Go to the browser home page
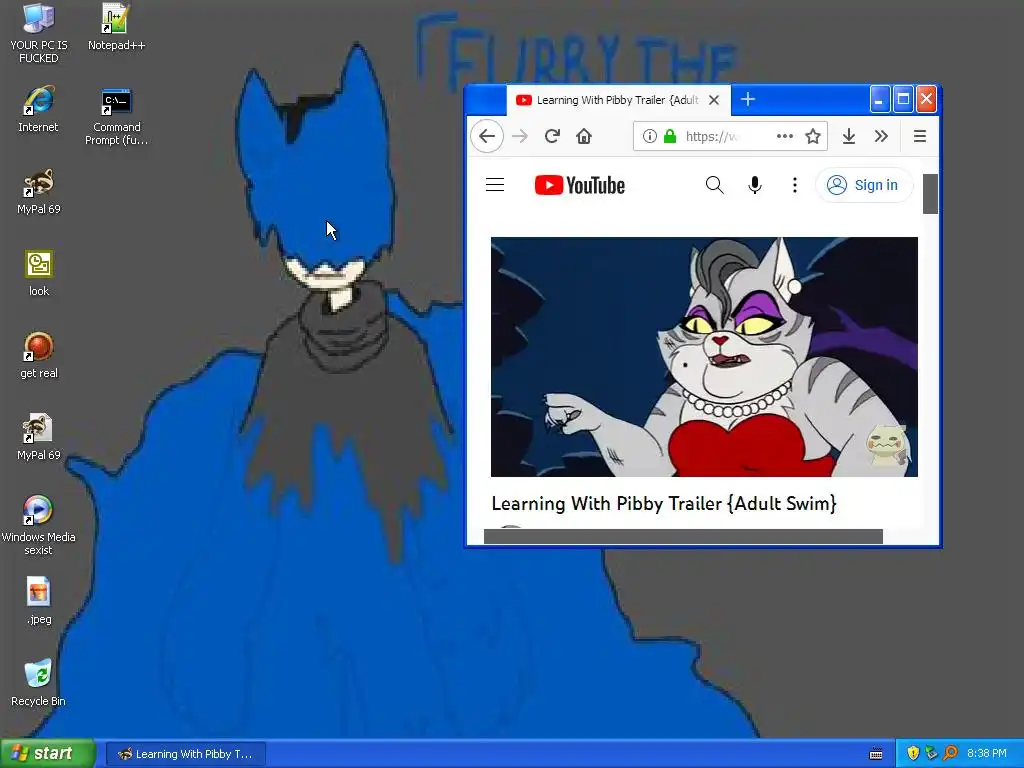The width and height of the screenshot is (1024, 768). click(584, 136)
